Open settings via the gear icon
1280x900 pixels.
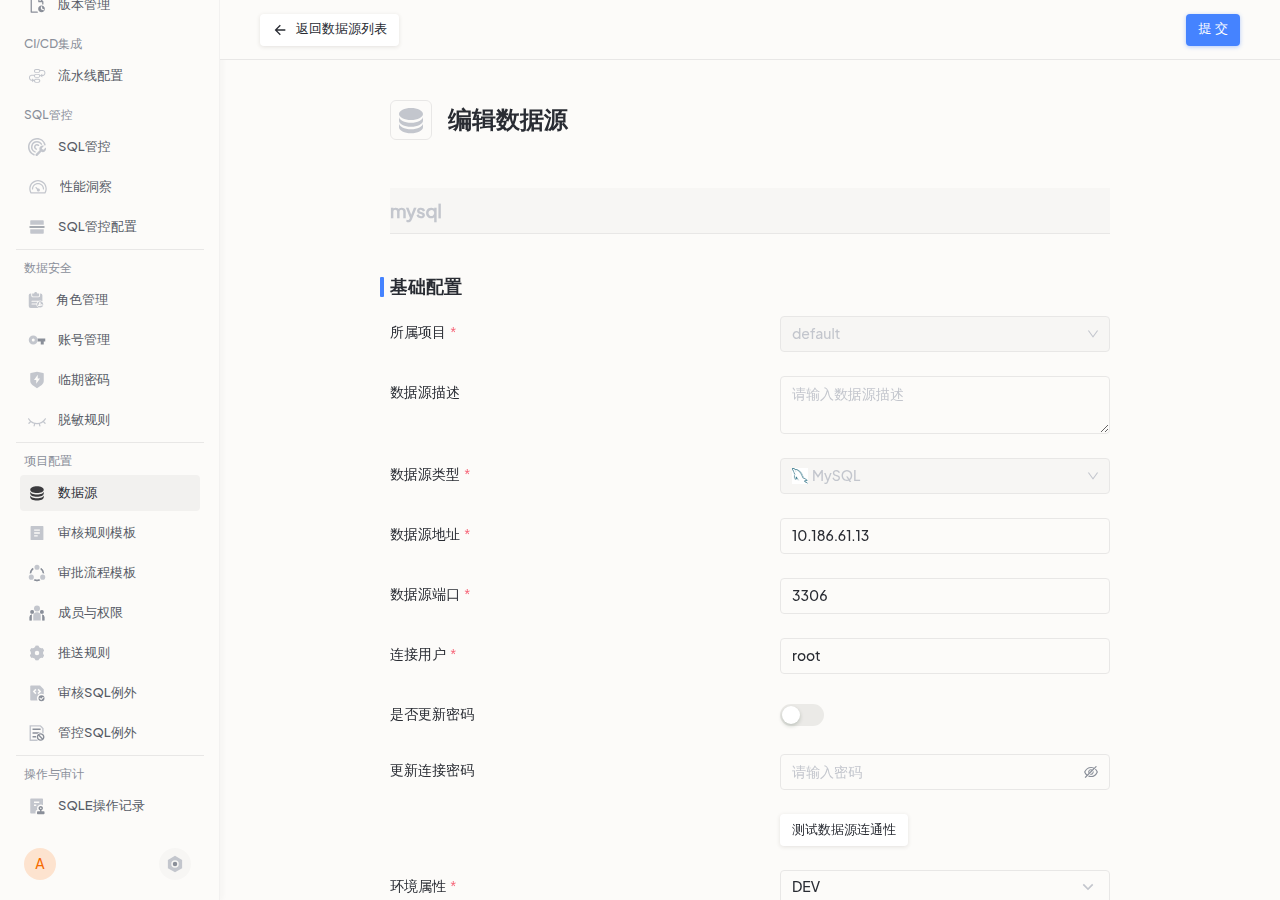point(175,864)
